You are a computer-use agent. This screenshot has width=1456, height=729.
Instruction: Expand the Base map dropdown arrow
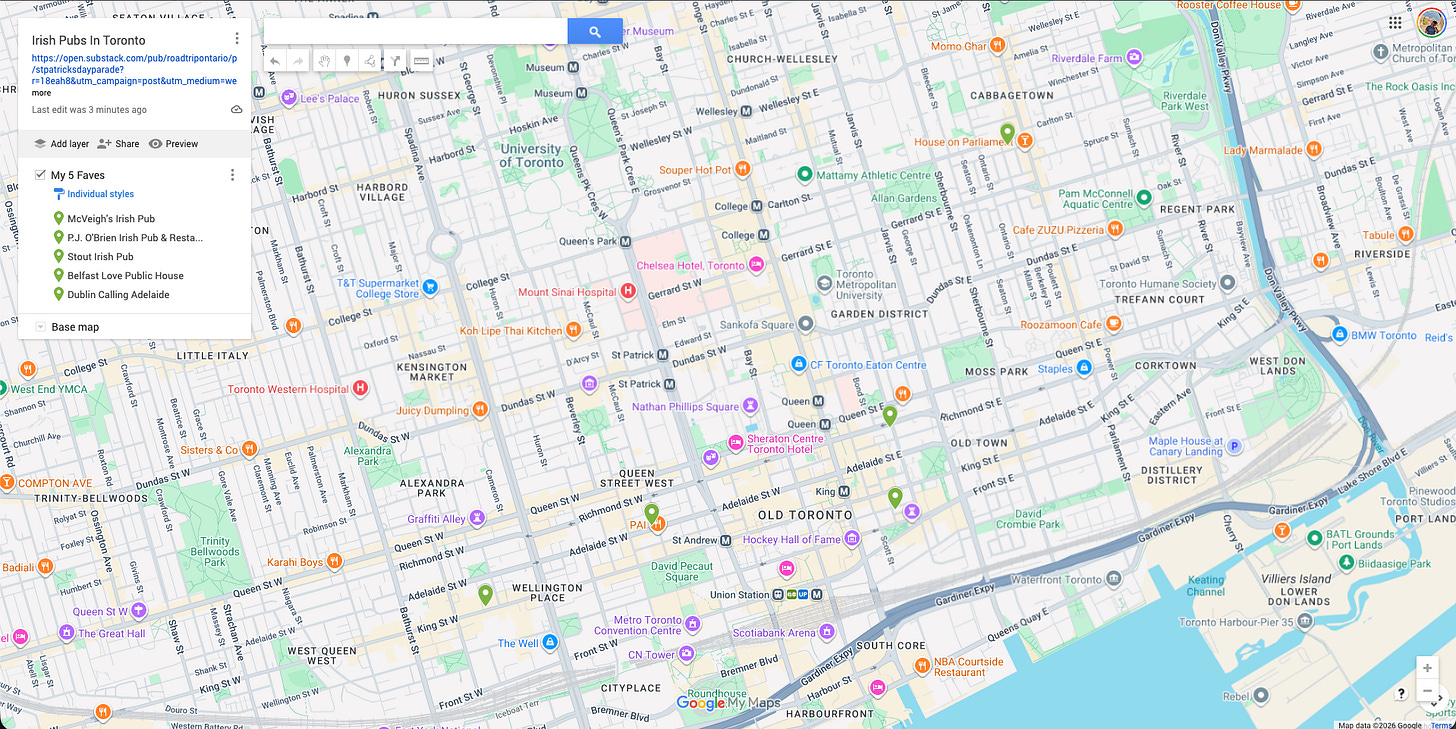point(40,327)
